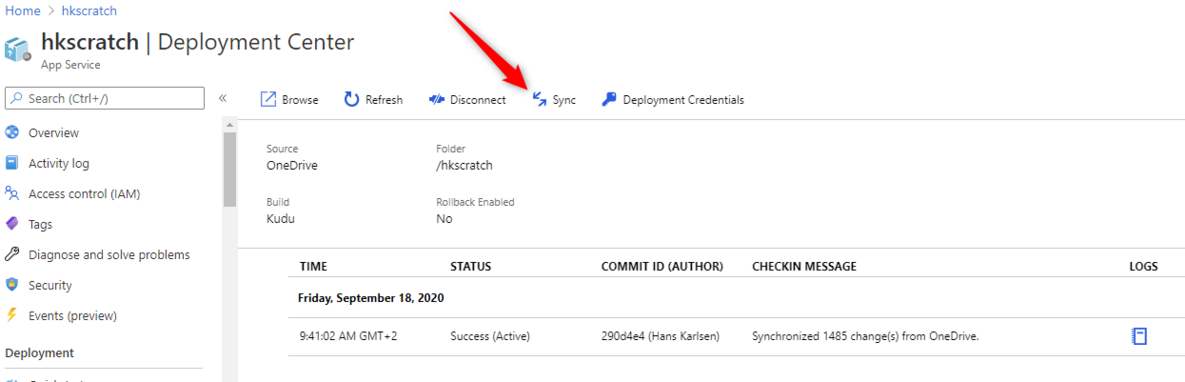
Task: Refresh the deployment list
Action: [373, 100]
